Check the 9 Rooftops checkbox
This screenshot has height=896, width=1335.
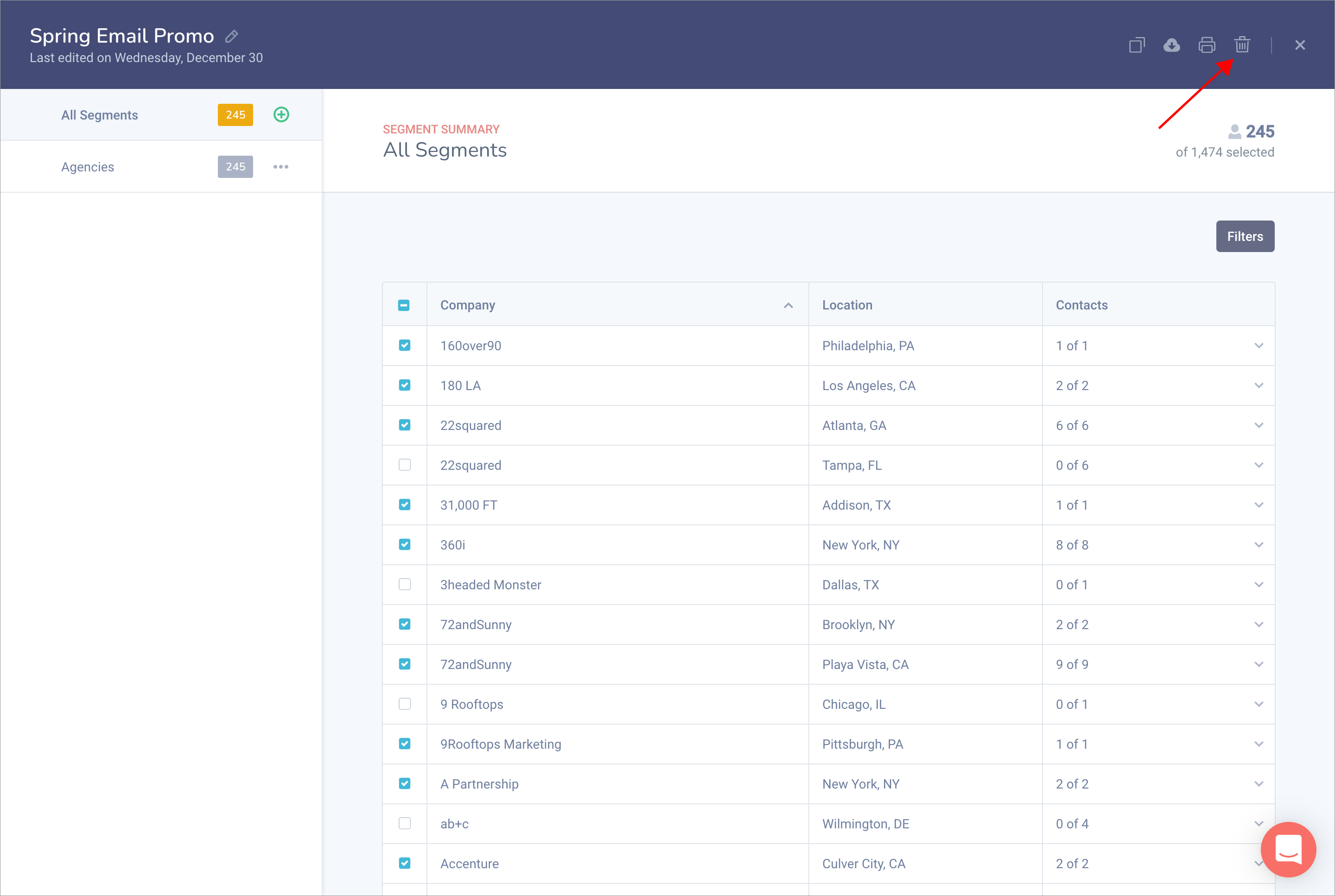click(x=405, y=704)
